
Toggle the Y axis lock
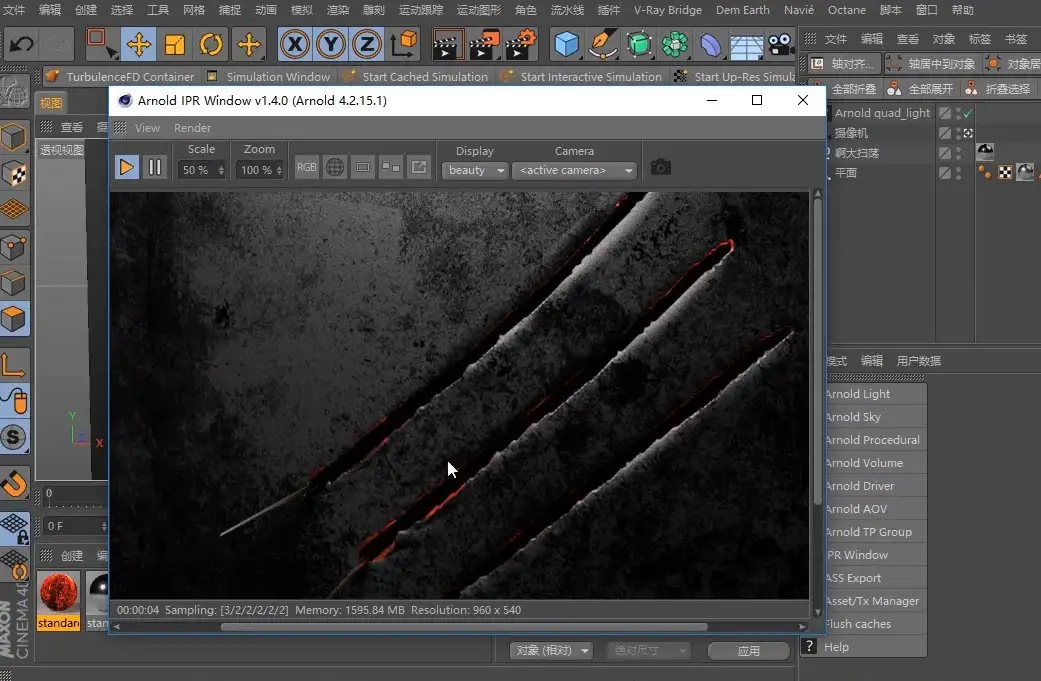pyautogui.click(x=331, y=44)
